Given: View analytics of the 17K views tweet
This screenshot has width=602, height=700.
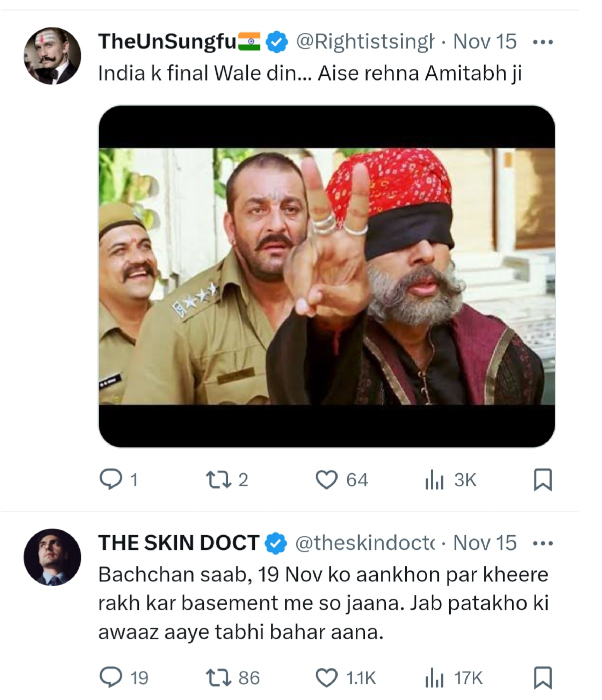Looking at the screenshot, I should pos(435,677).
